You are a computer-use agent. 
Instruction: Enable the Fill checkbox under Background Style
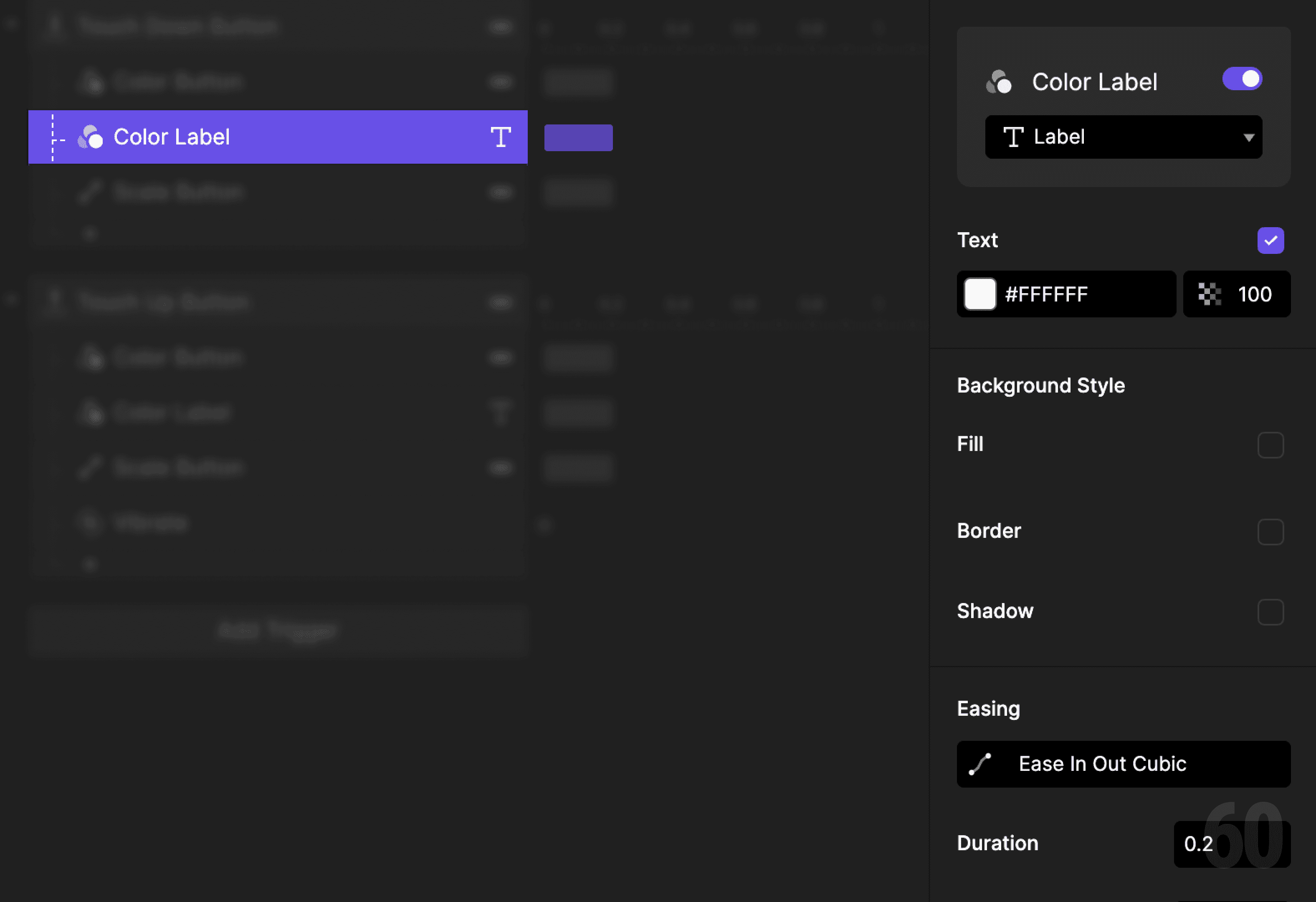pos(1270,445)
